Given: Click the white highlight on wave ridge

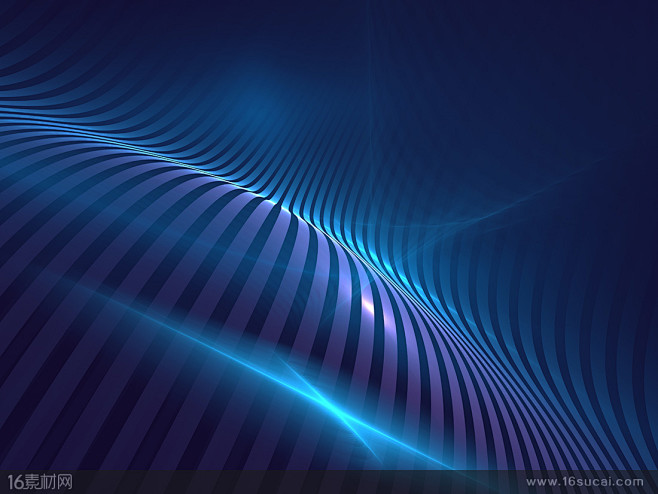Looking at the screenshot, I should [366, 301].
